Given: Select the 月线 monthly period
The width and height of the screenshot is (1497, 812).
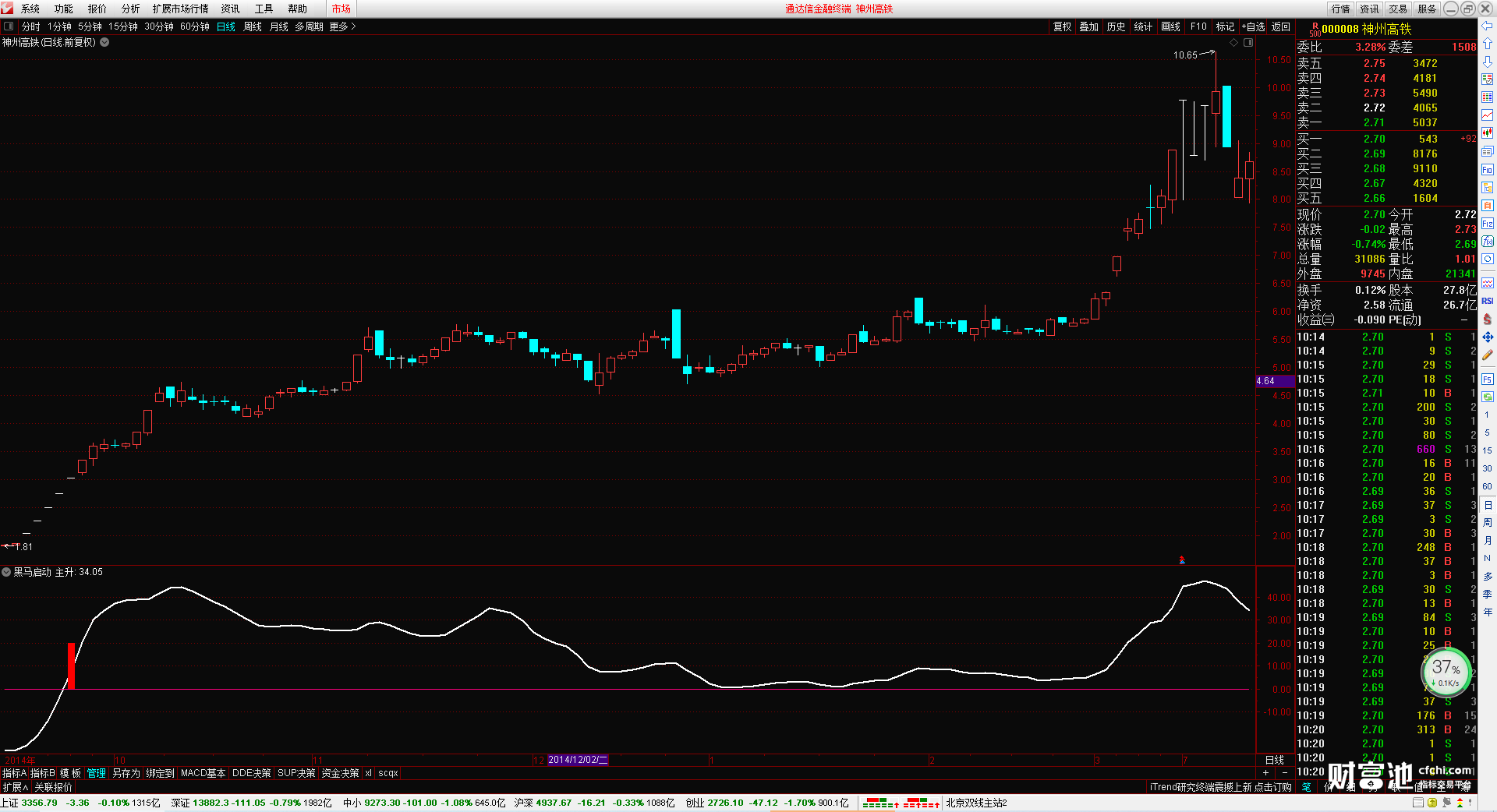Looking at the screenshot, I should 278,26.
